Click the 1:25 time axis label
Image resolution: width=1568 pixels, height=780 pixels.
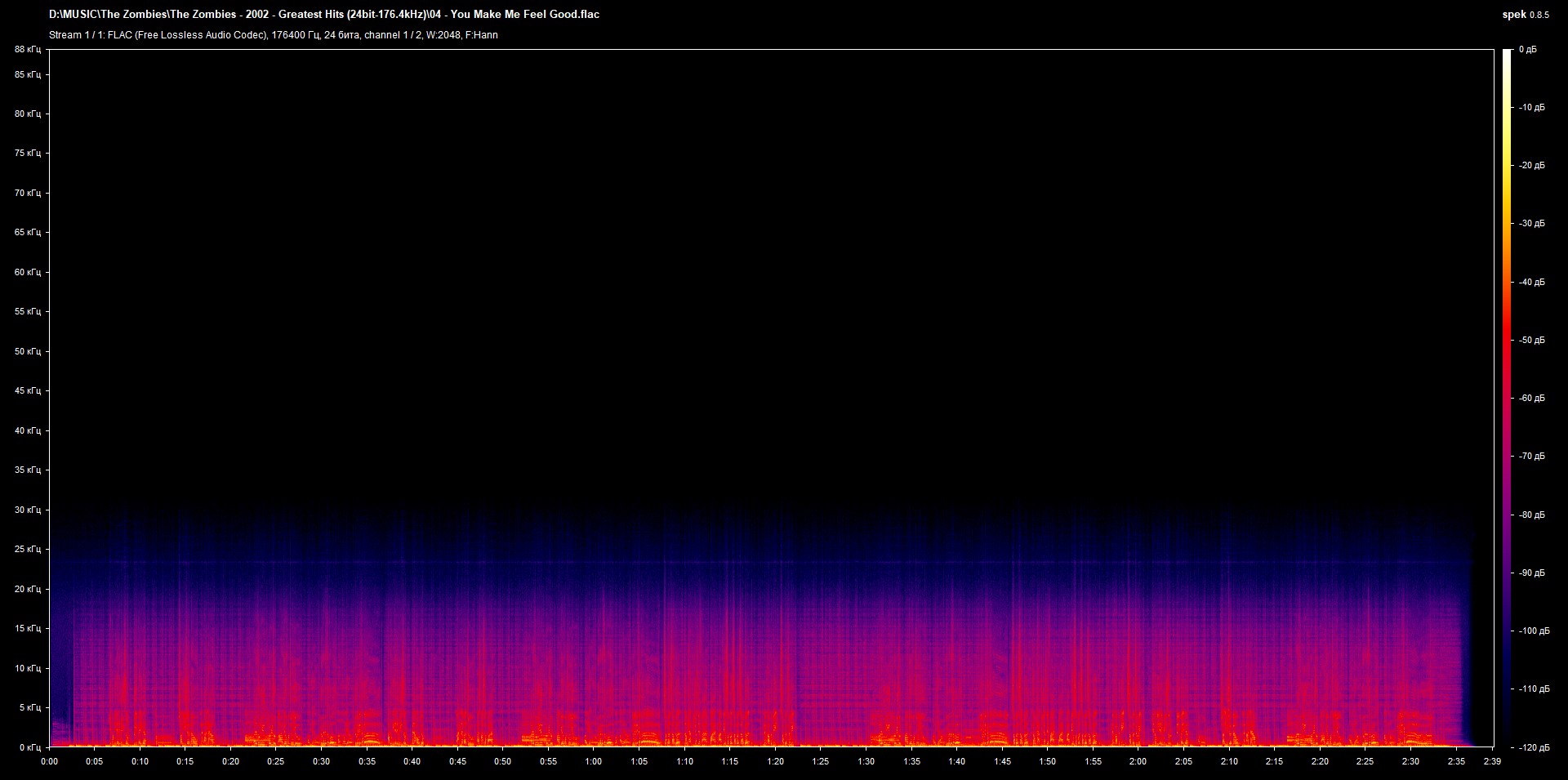click(821, 761)
